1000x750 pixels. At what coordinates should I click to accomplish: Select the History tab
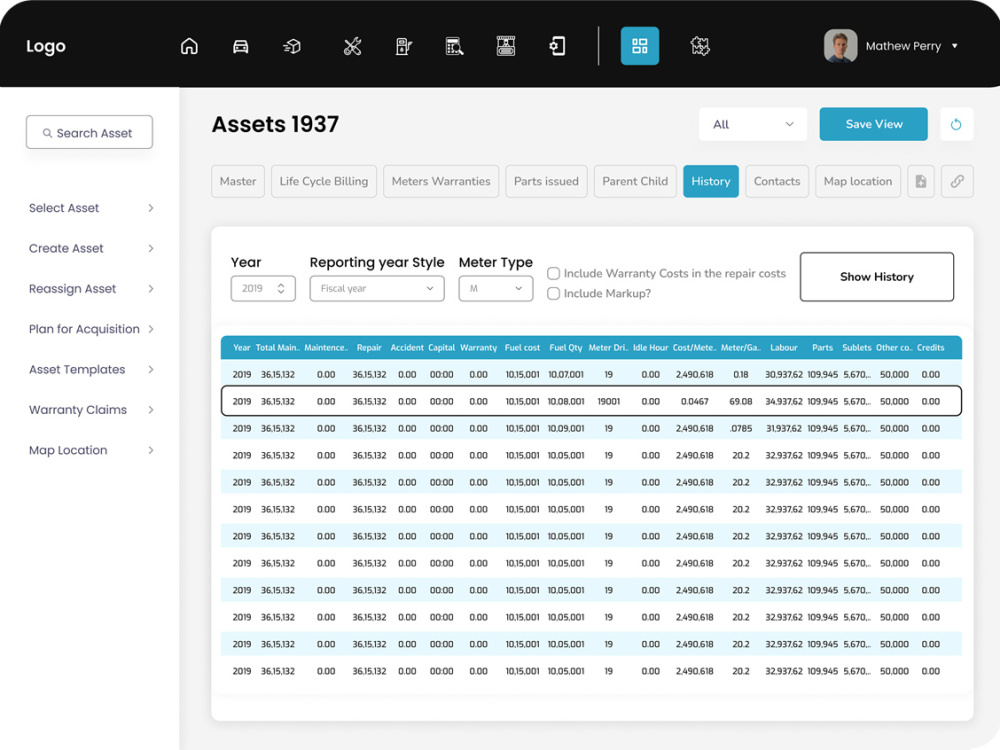[711, 181]
